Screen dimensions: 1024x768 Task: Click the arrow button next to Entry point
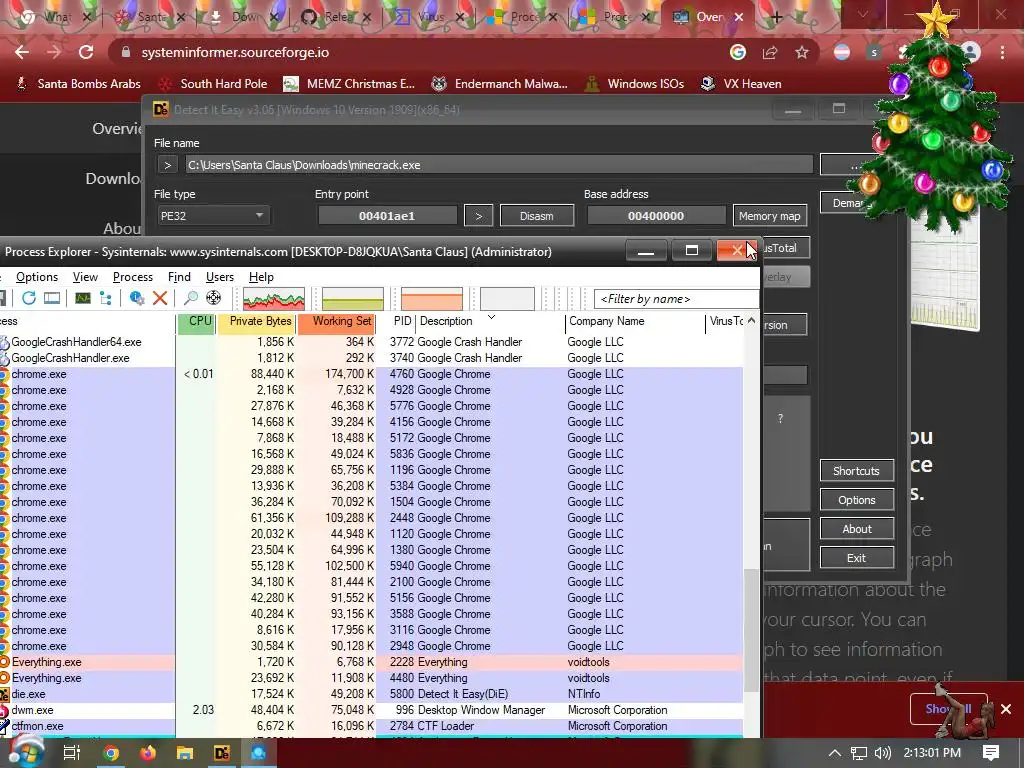coord(479,216)
